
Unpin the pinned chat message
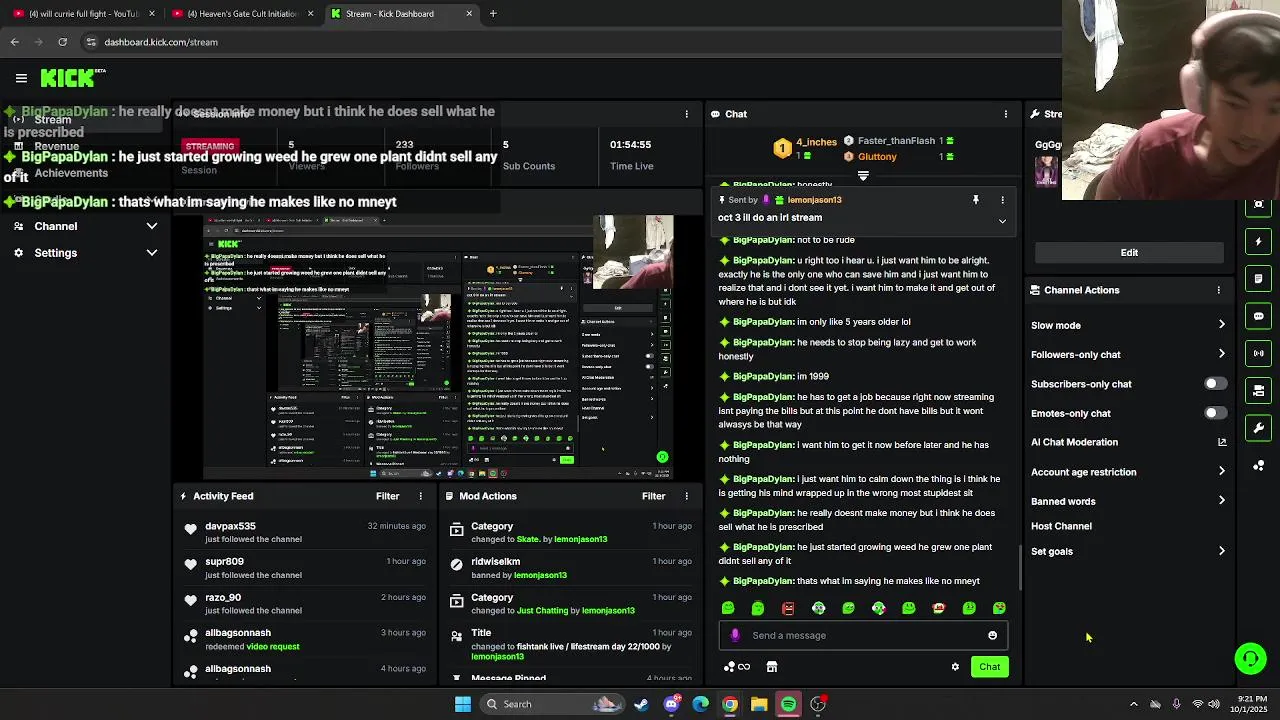tap(976, 200)
